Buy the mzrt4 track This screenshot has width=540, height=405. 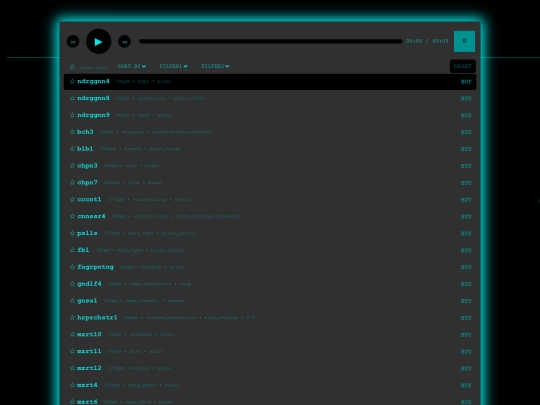[x=466, y=386]
